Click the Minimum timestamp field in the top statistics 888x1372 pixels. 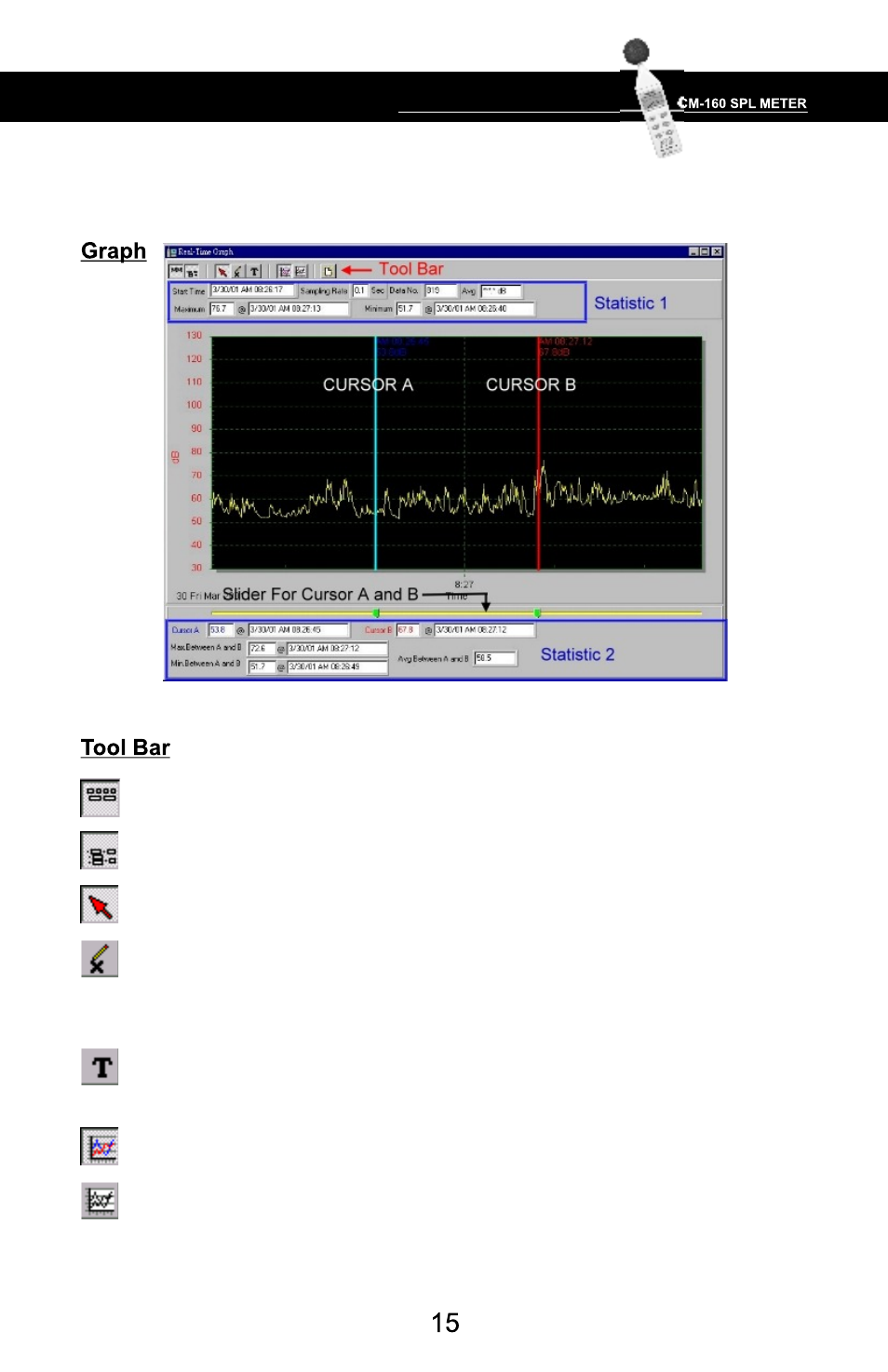[x=484, y=309]
